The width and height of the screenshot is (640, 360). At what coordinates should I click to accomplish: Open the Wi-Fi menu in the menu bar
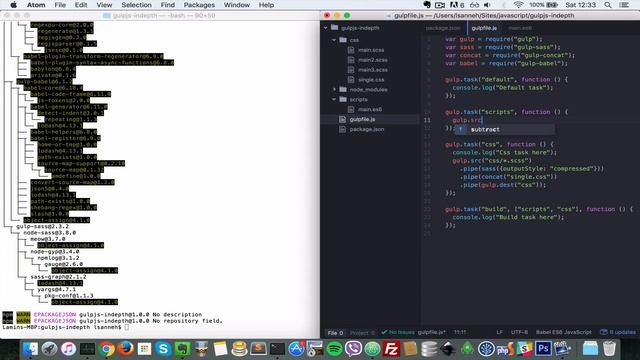518,5
